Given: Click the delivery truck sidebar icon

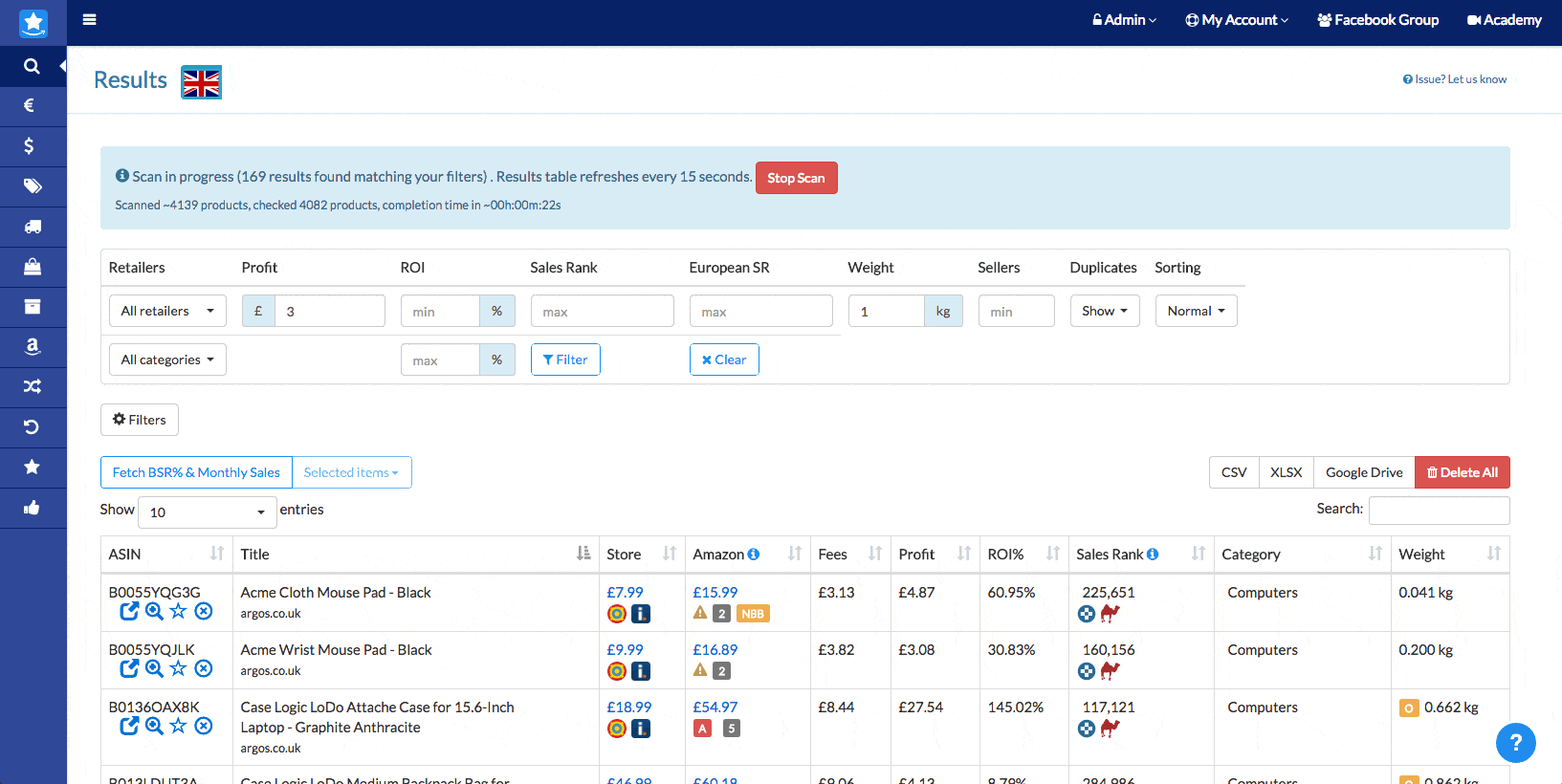Looking at the screenshot, I should click(x=33, y=227).
